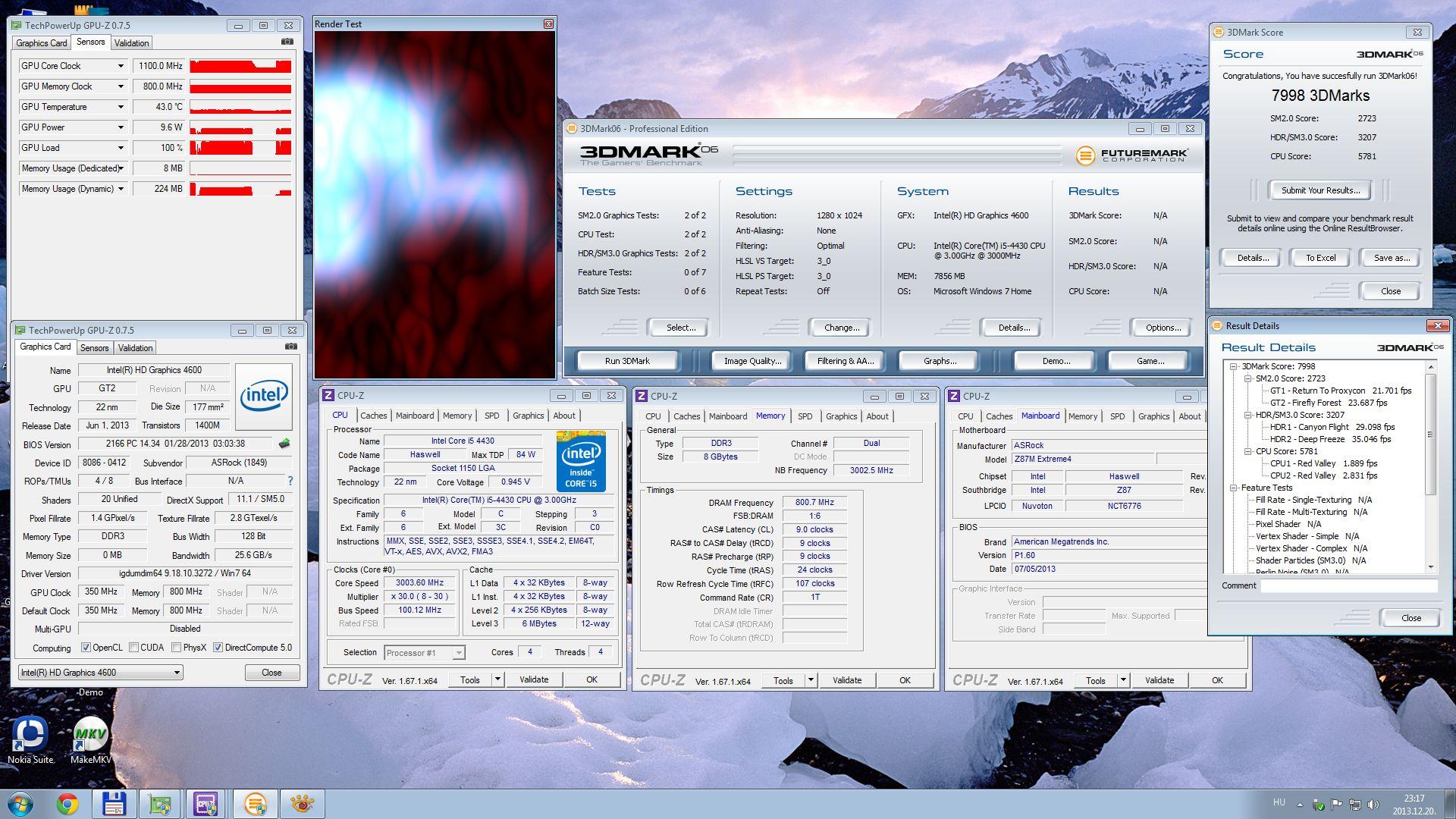
Task: Click the Intel logo in GPU-Z
Action: 263,397
